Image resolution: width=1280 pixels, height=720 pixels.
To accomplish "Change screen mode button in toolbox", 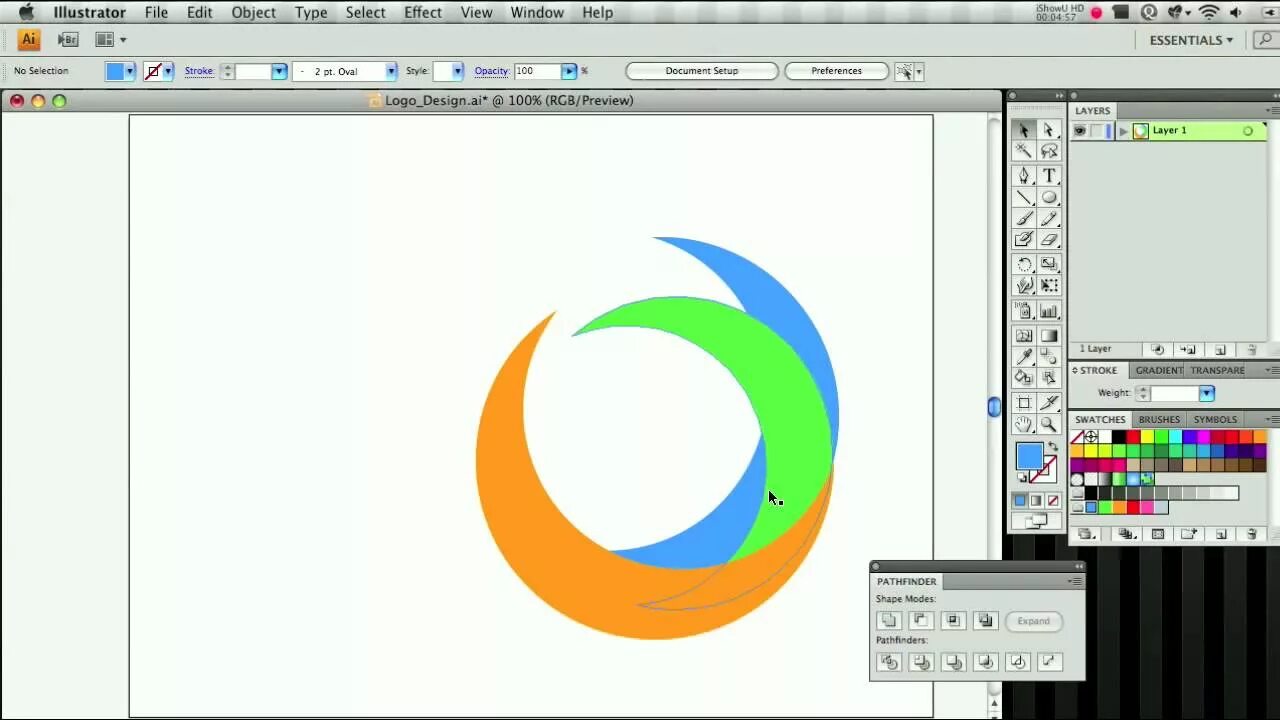I will 1036,521.
